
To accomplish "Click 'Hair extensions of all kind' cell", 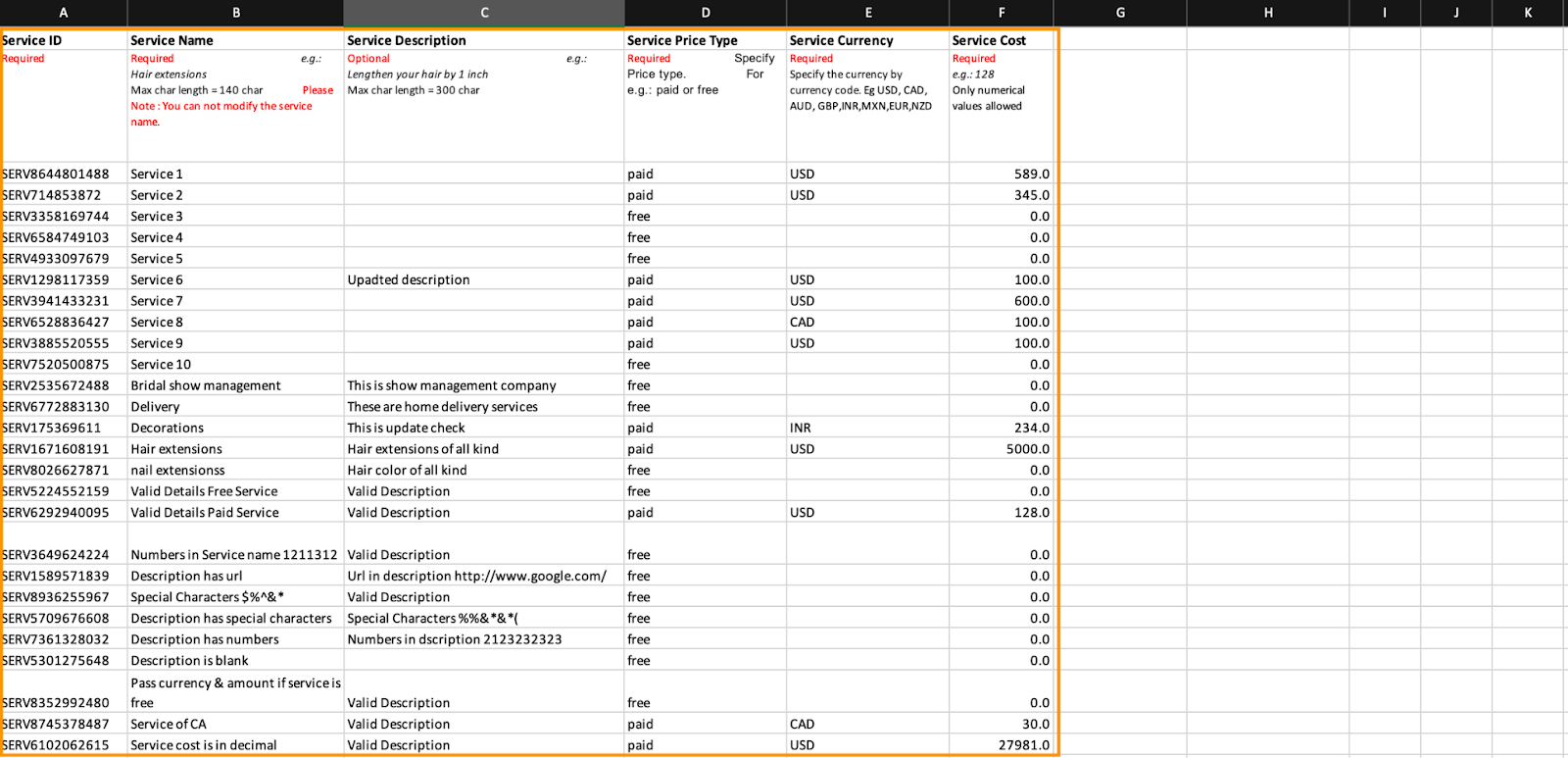I will pyautogui.click(x=484, y=448).
